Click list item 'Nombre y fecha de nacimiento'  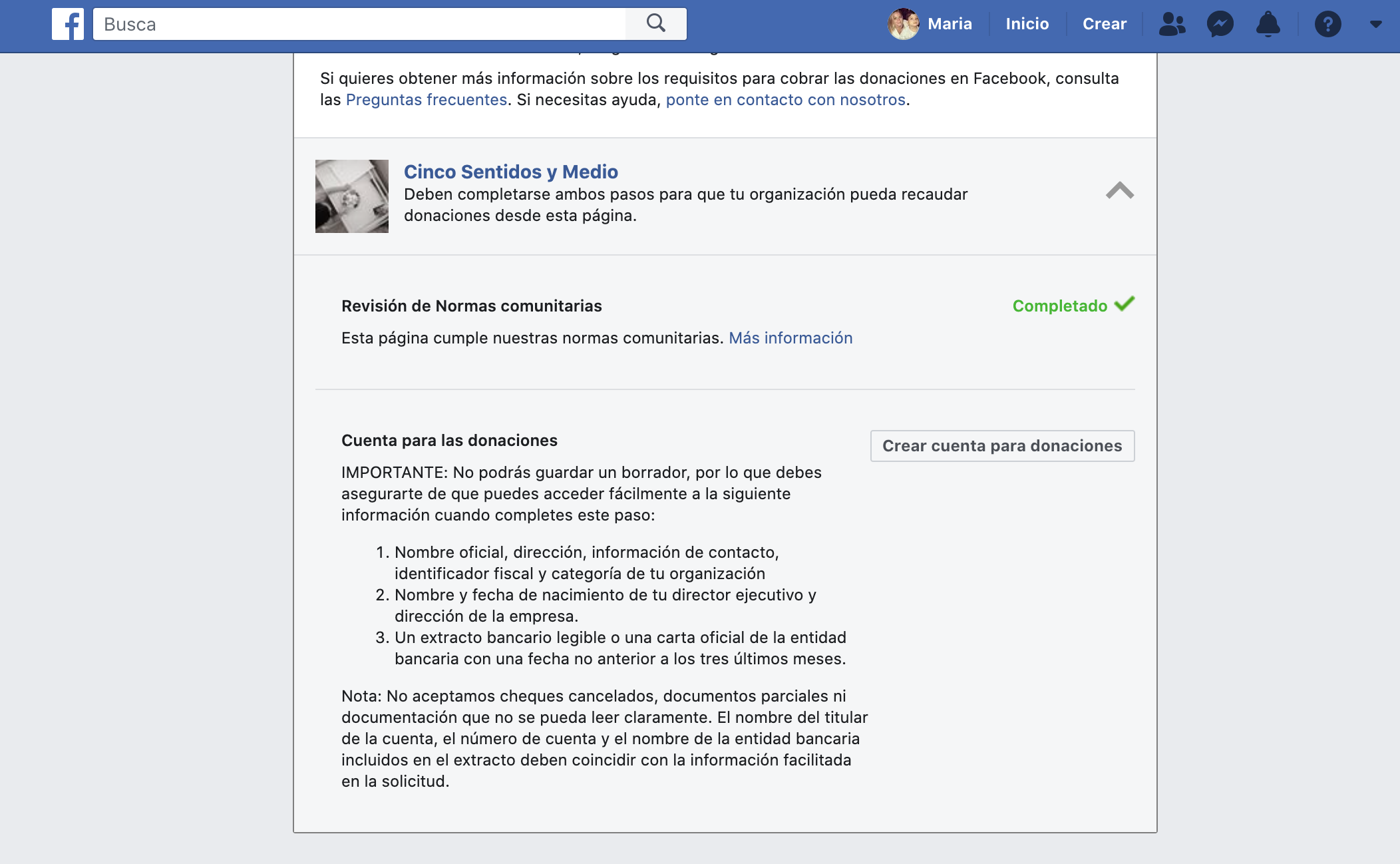click(x=606, y=606)
